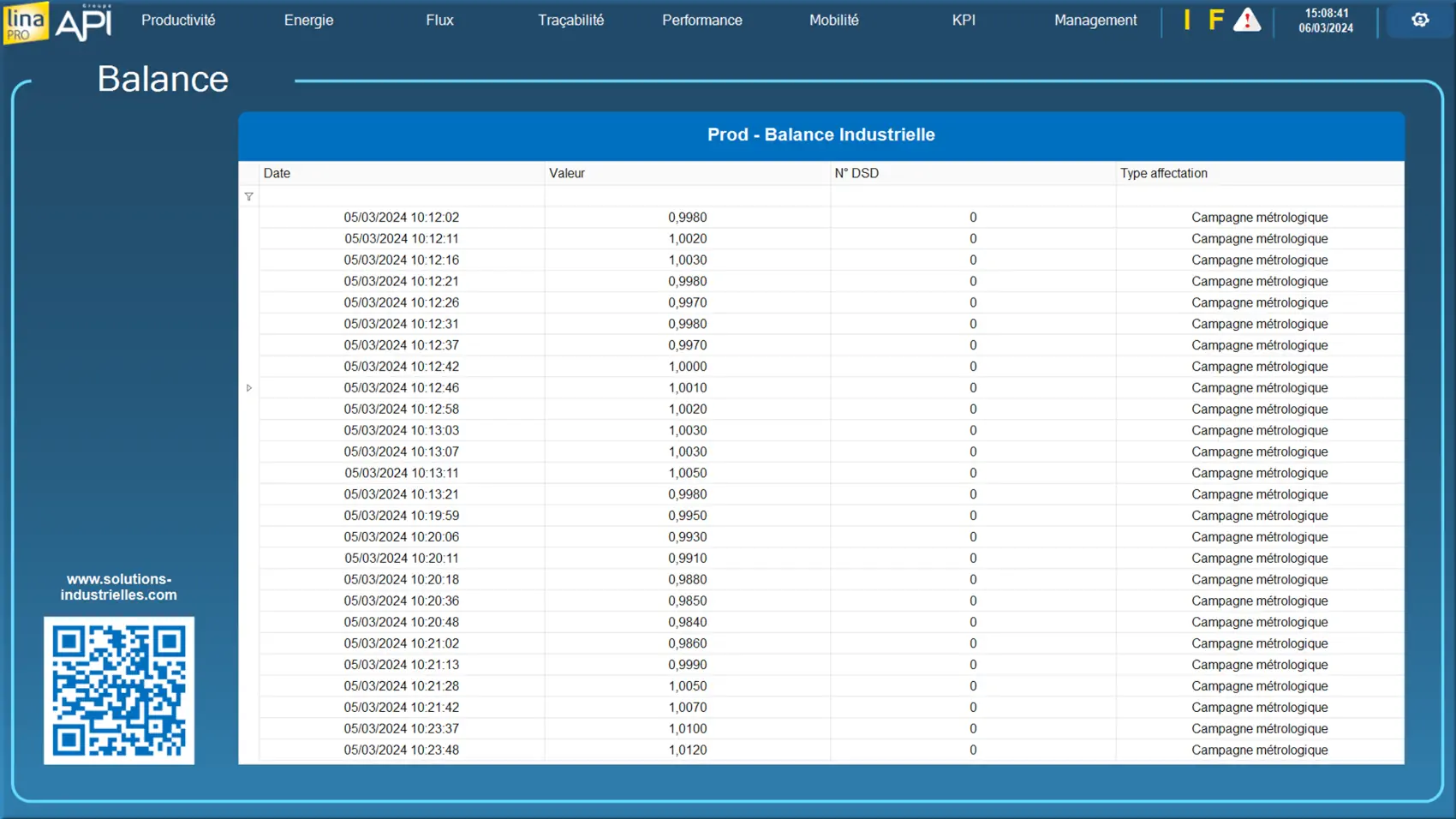
Task: Click the Date filter row input field
Action: [401, 196]
